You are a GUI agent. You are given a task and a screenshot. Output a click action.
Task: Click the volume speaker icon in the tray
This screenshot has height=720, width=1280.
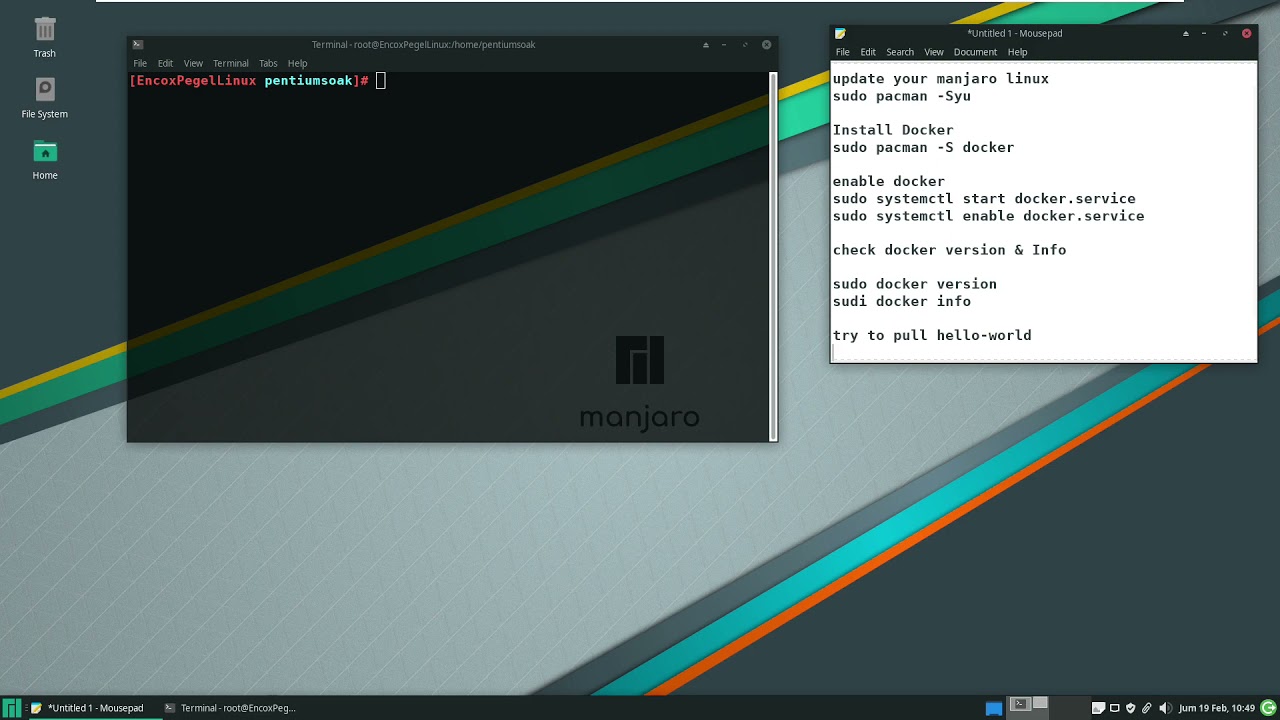pyautogui.click(x=1164, y=708)
